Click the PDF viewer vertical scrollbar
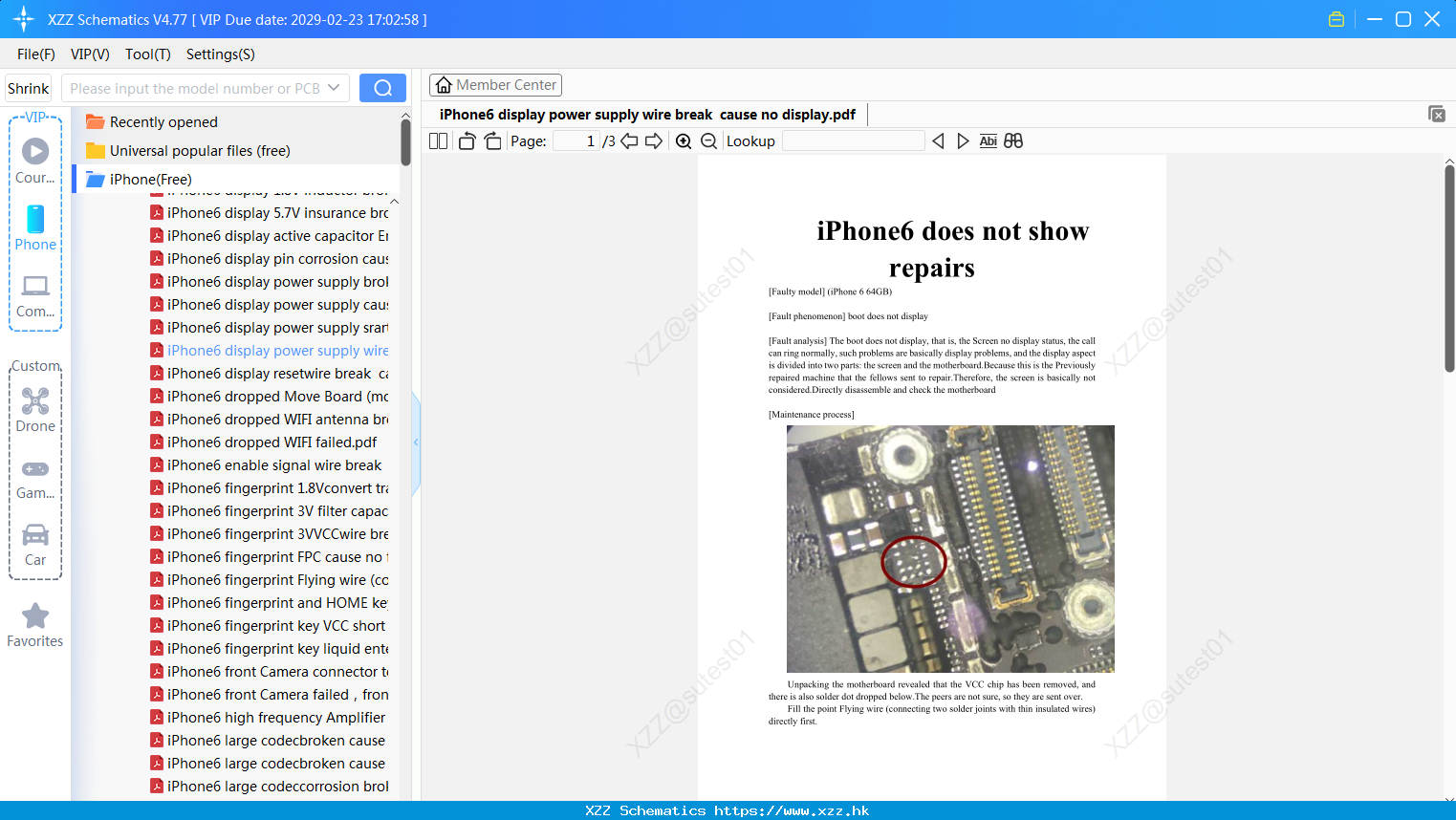This screenshot has width=1456, height=820. (x=1449, y=268)
